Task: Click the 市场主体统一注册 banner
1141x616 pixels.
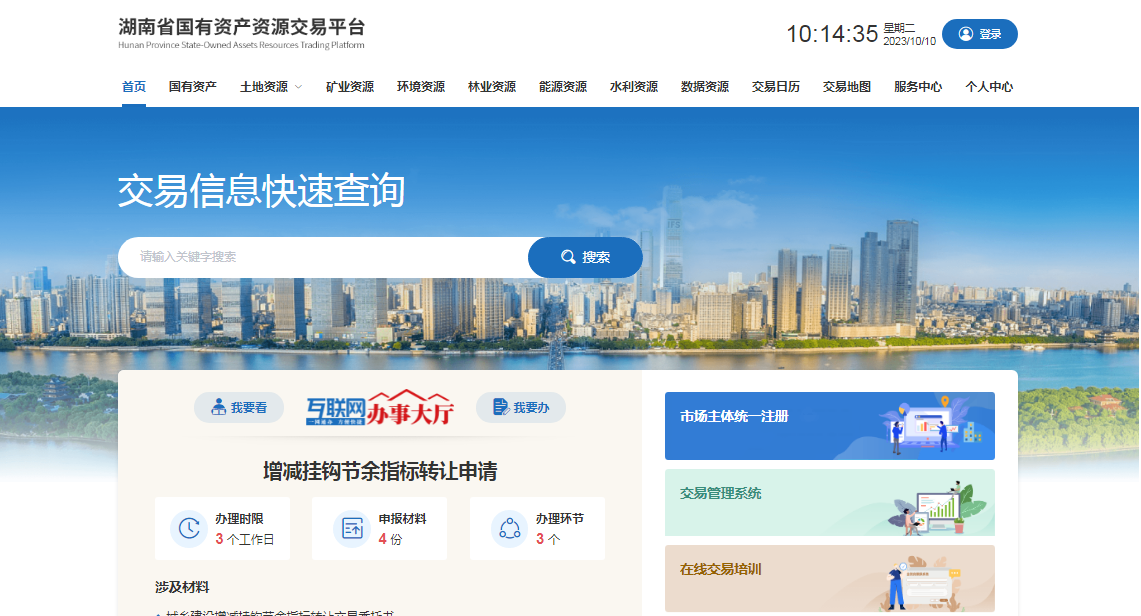Action: click(829, 426)
